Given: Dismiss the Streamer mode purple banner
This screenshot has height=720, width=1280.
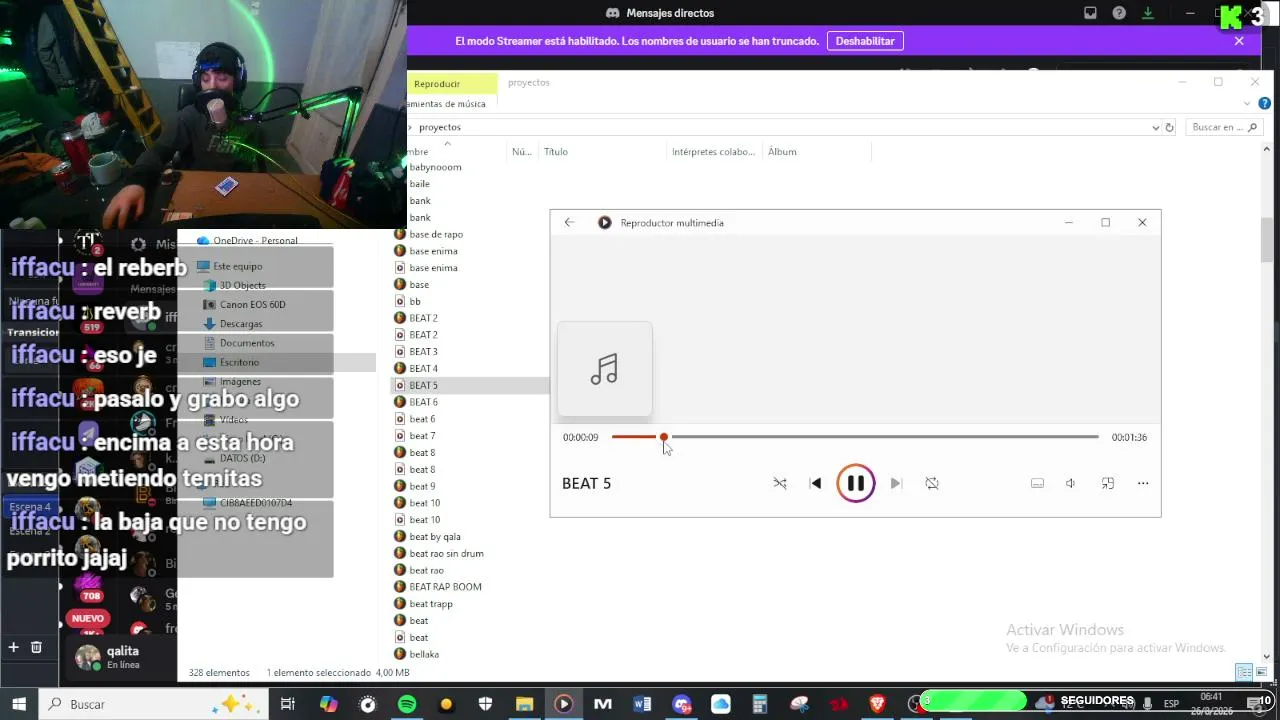Looking at the screenshot, I should tap(1239, 41).
